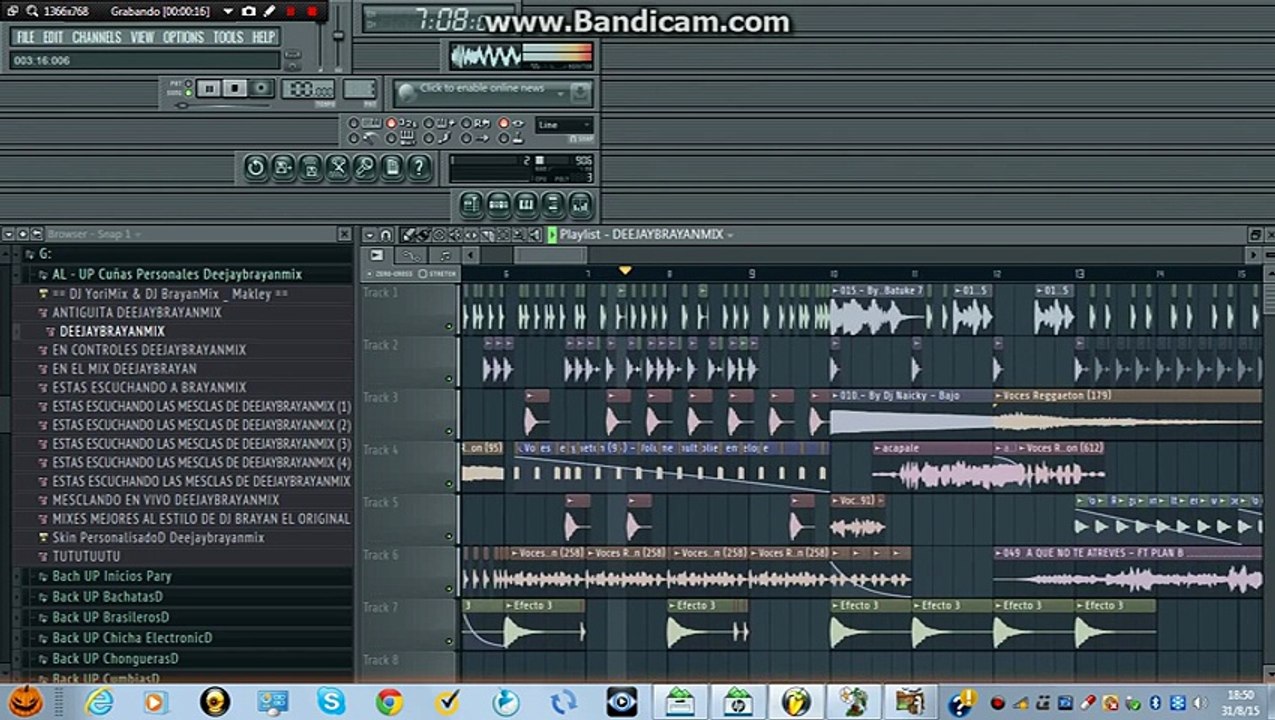
Task: Open the EDIT menu
Action: (x=53, y=37)
